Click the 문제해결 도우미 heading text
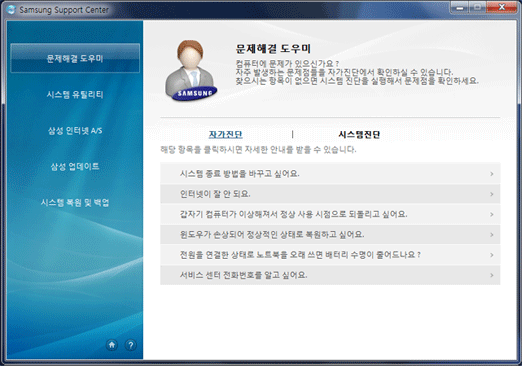This screenshot has height=366, width=522. (x=273, y=49)
